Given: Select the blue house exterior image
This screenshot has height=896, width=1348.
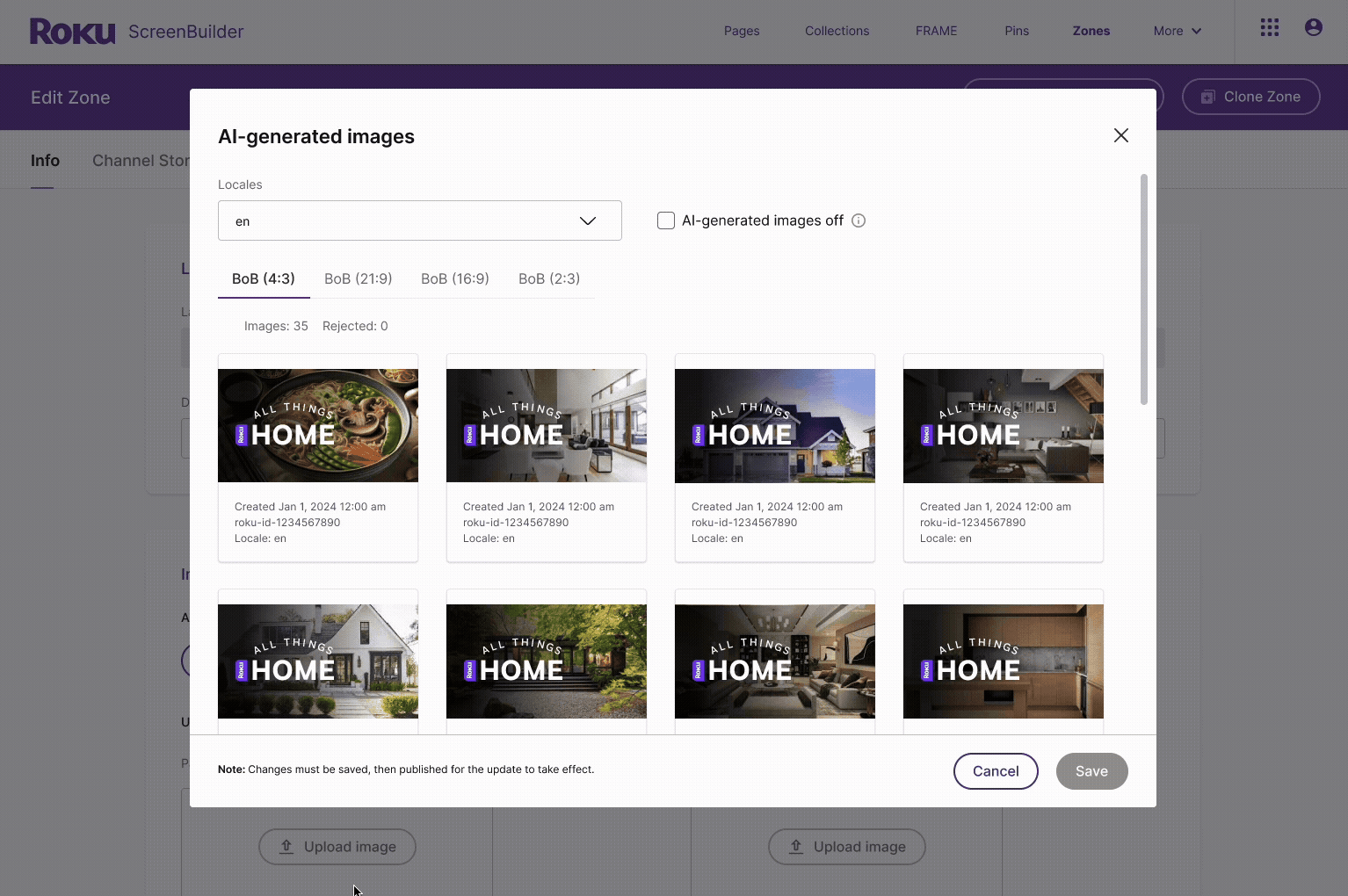Looking at the screenshot, I should click(775, 425).
